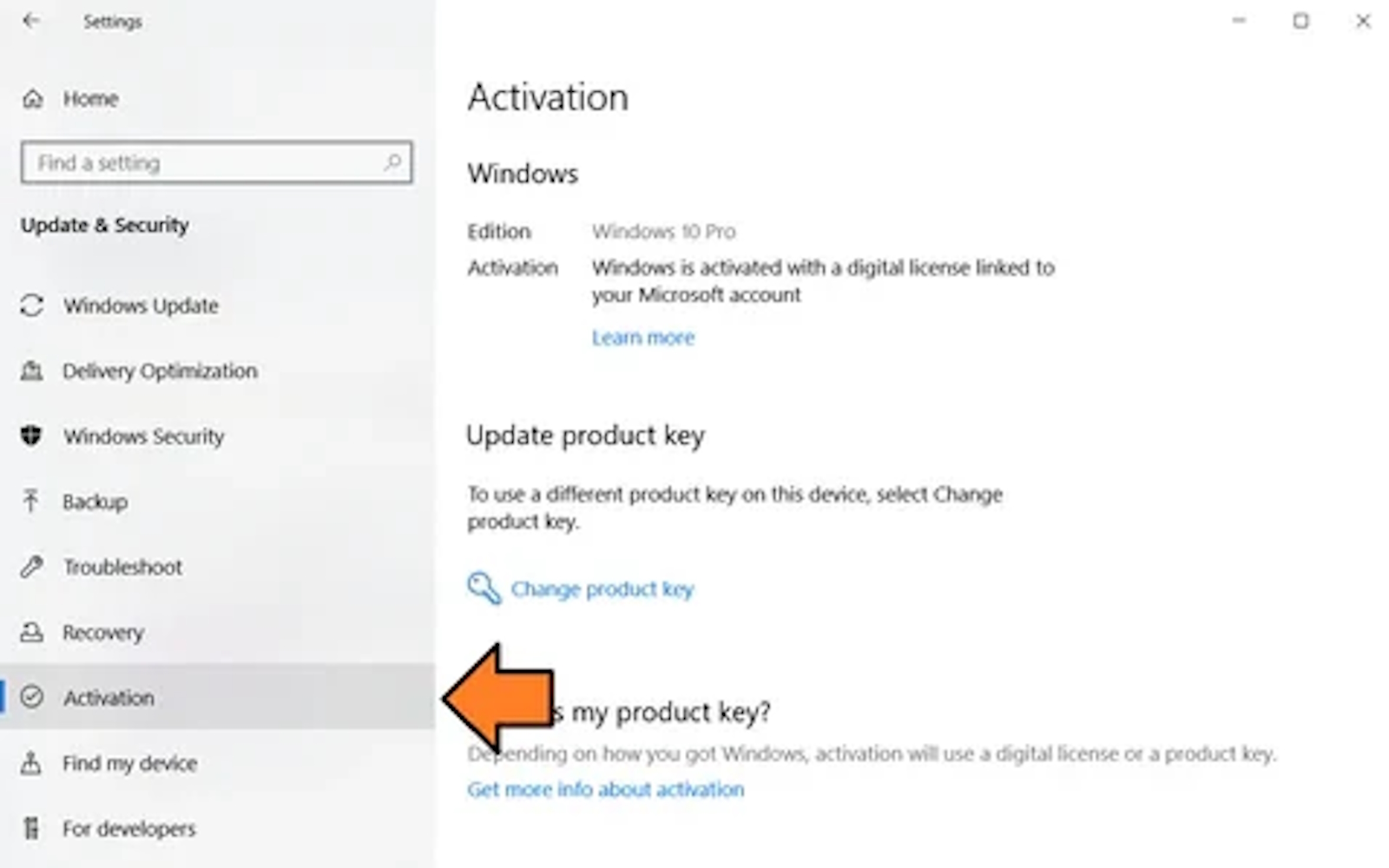Image resolution: width=1389 pixels, height=868 pixels.
Task: Click the Windows Security shield icon
Action: click(32, 436)
